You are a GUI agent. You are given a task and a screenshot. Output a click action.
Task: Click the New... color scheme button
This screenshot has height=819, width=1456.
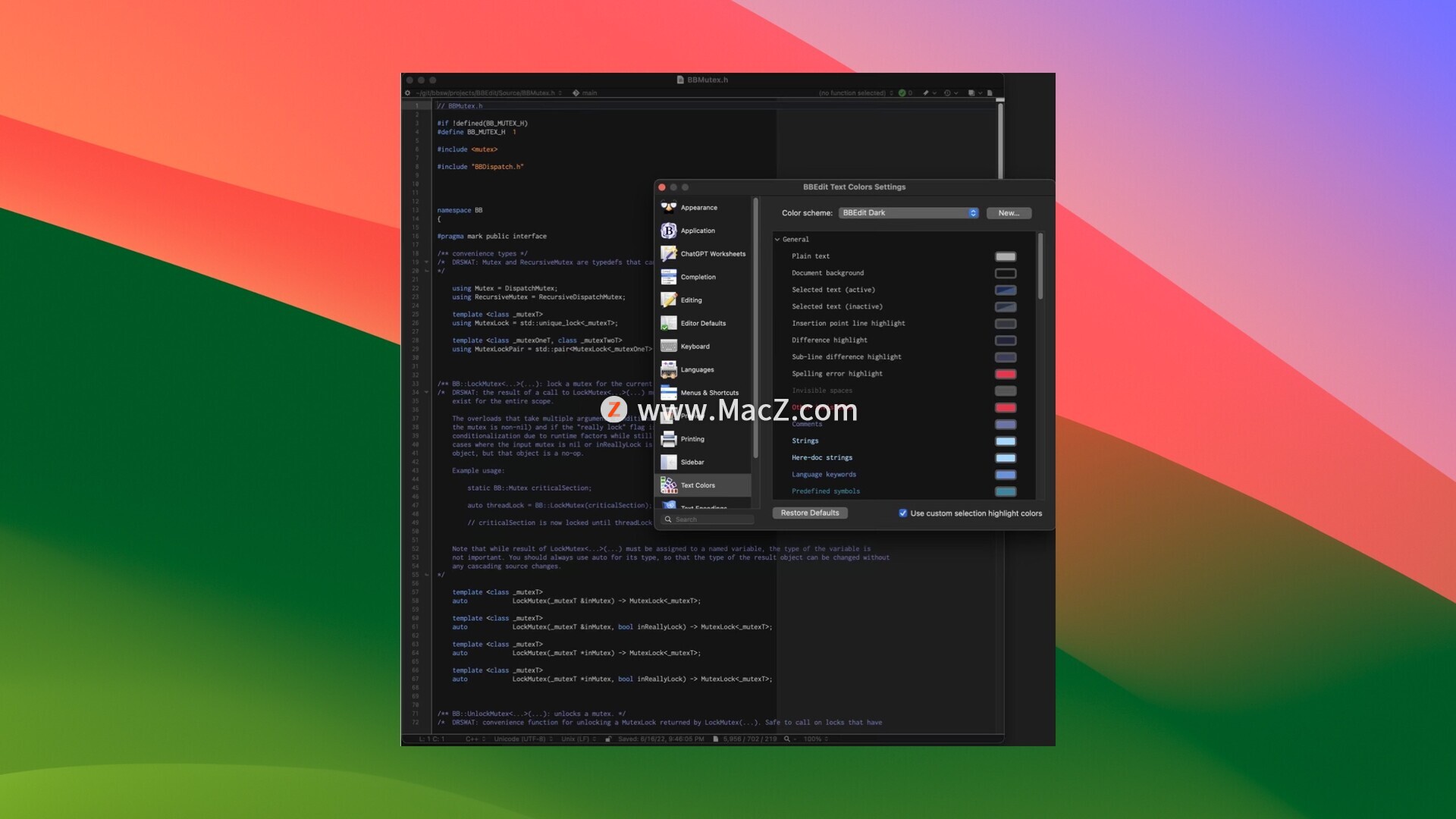pos(1009,213)
